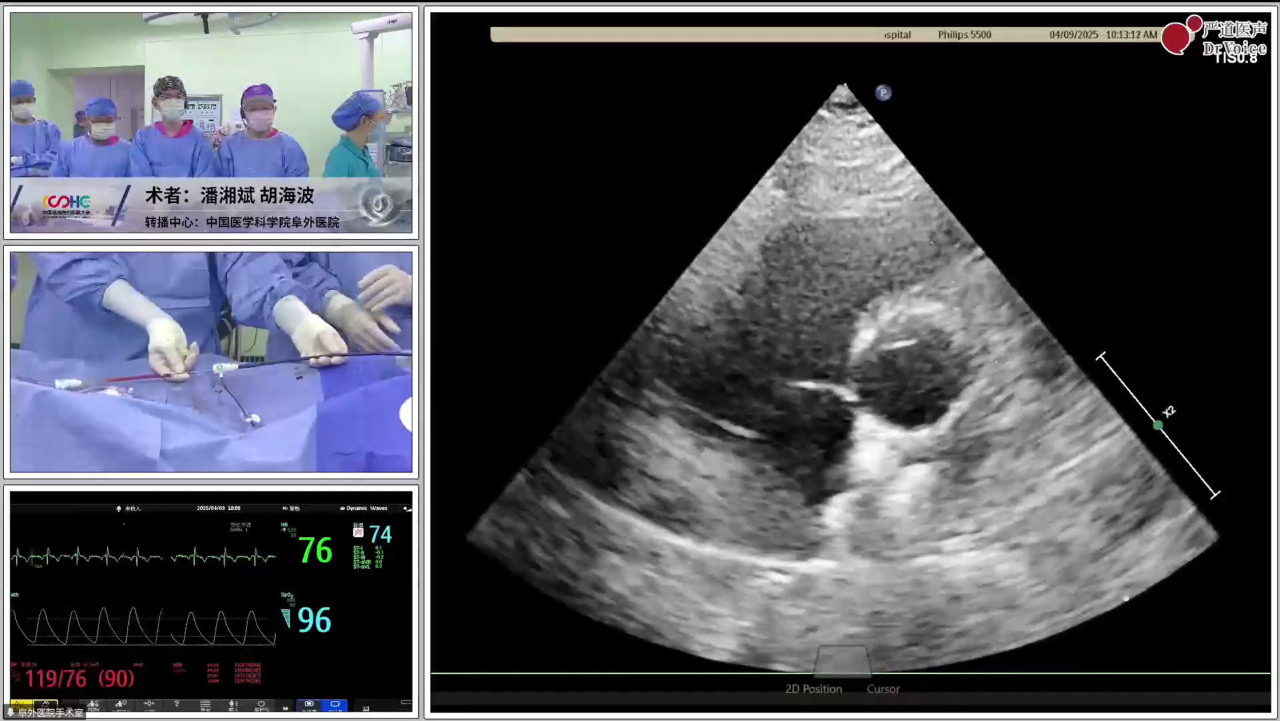Click the patient admit icon in monitor header
Image resolution: width=1280 pixels, height=721 pixels.
tap(119, 508)
